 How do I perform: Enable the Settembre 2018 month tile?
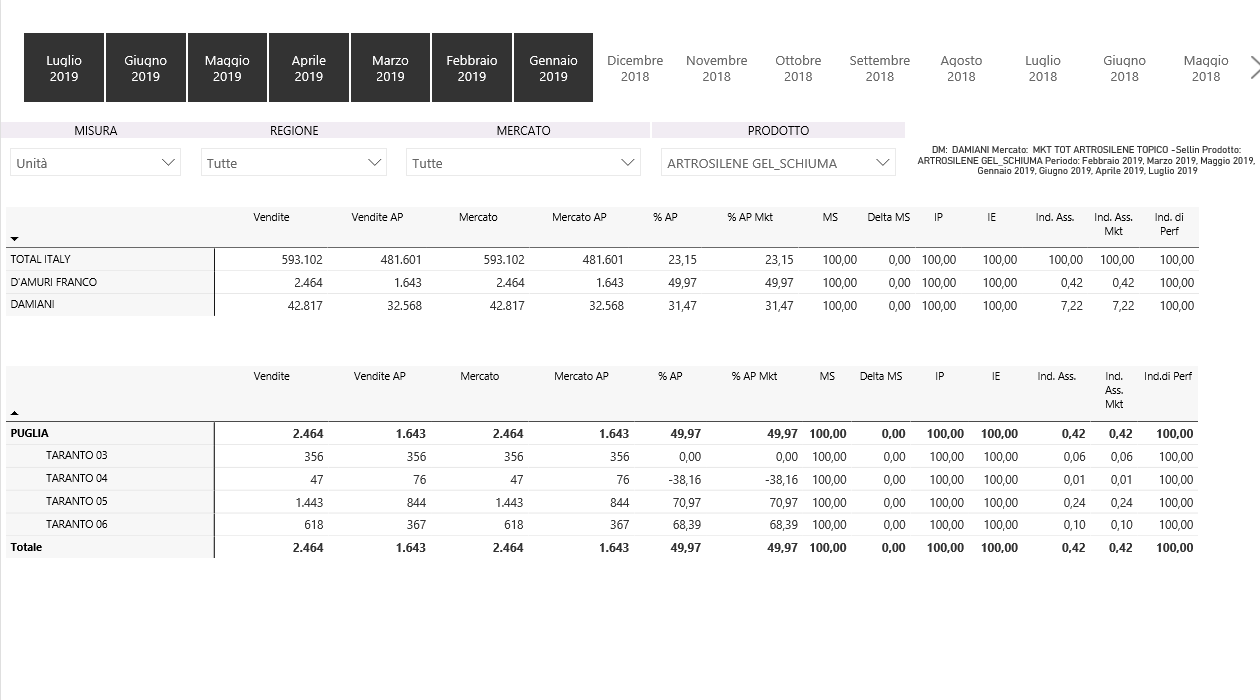879,68
